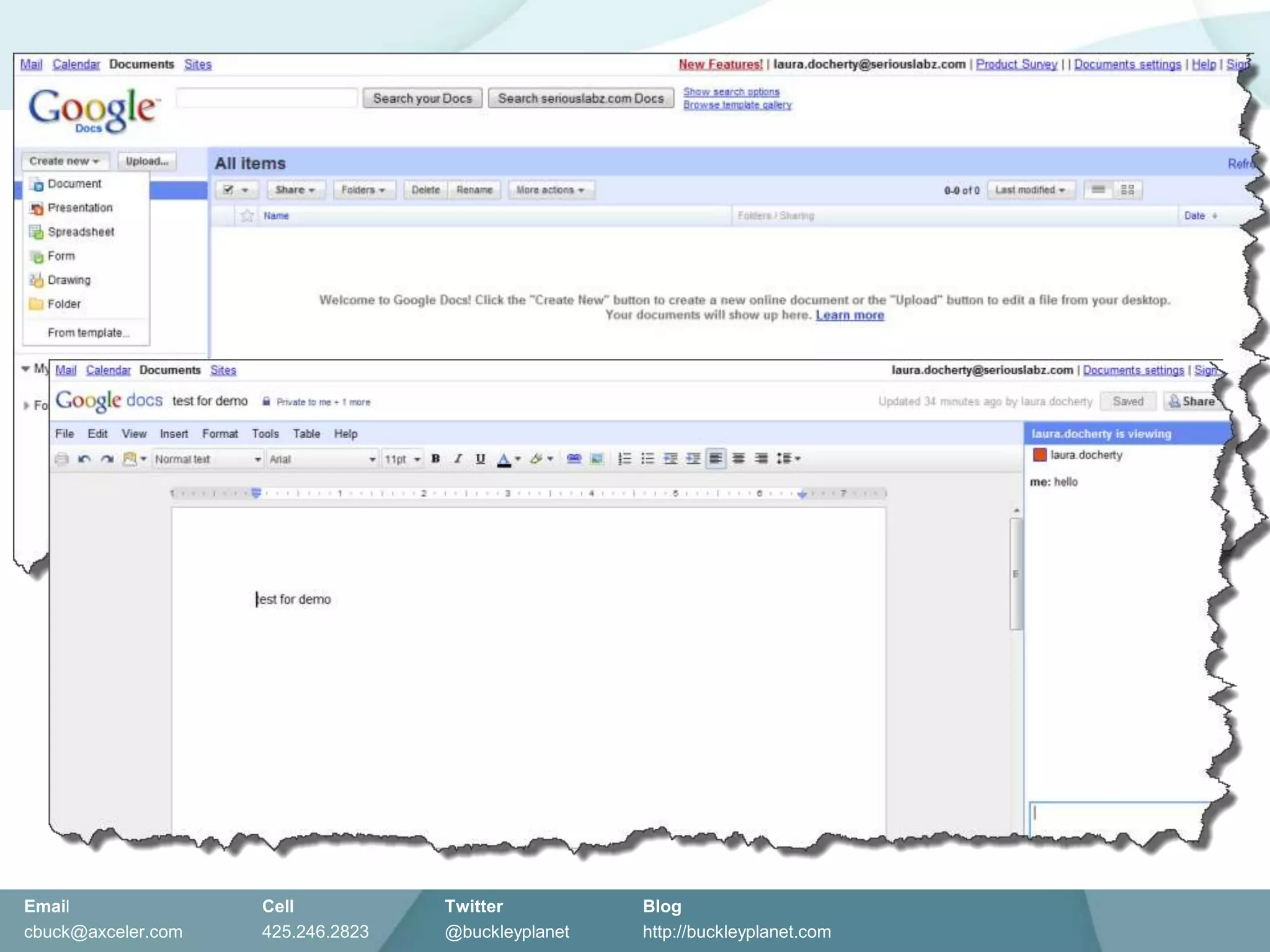Open the Insert menu
The image size is (1270, 952).
pyautogui.click(x=174, y=434)
